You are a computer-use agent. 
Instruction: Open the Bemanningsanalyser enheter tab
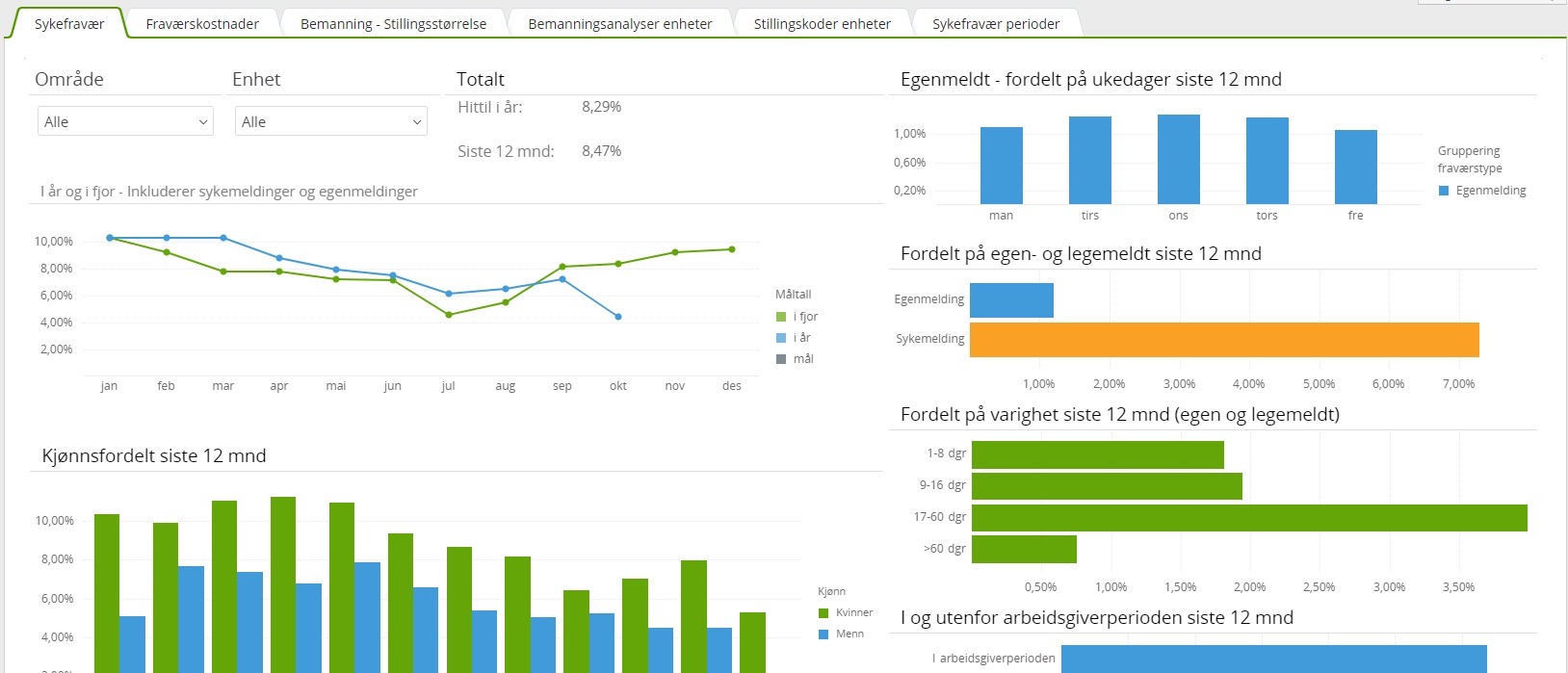click(x=619, y=24)
